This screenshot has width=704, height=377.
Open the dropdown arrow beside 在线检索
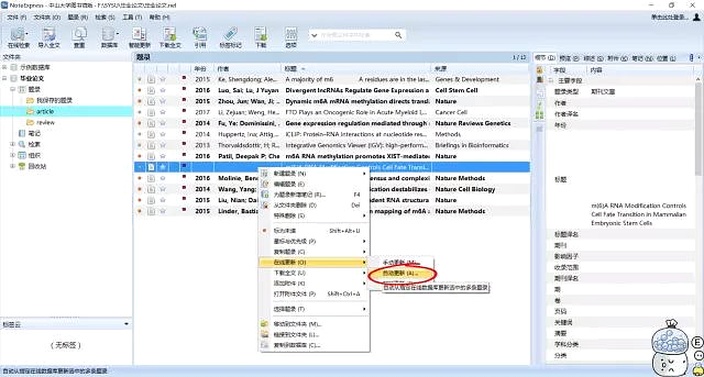(x=27, y=34)
